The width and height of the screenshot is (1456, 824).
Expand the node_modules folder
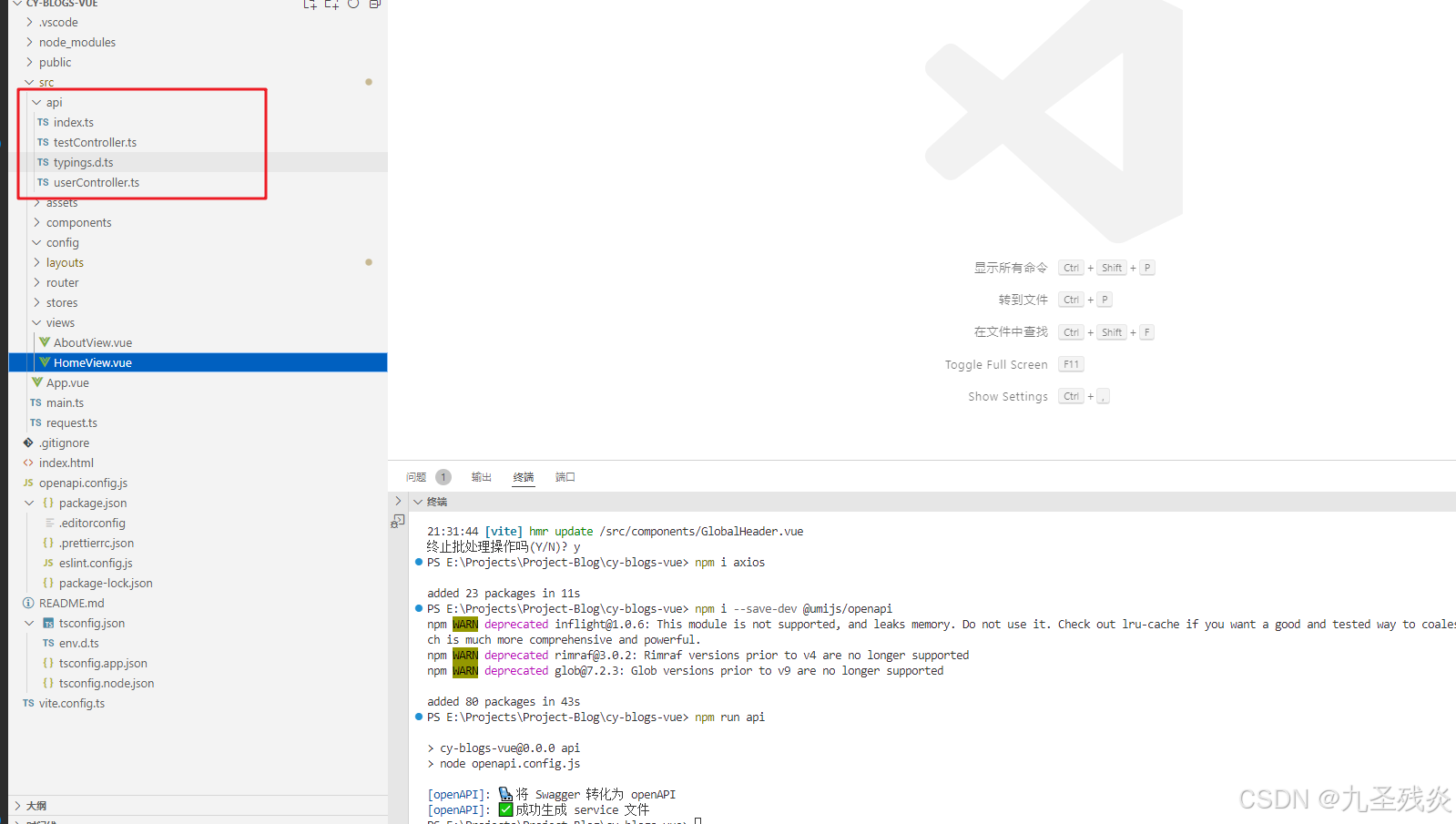pyautogui.click(x=29, y=42)
